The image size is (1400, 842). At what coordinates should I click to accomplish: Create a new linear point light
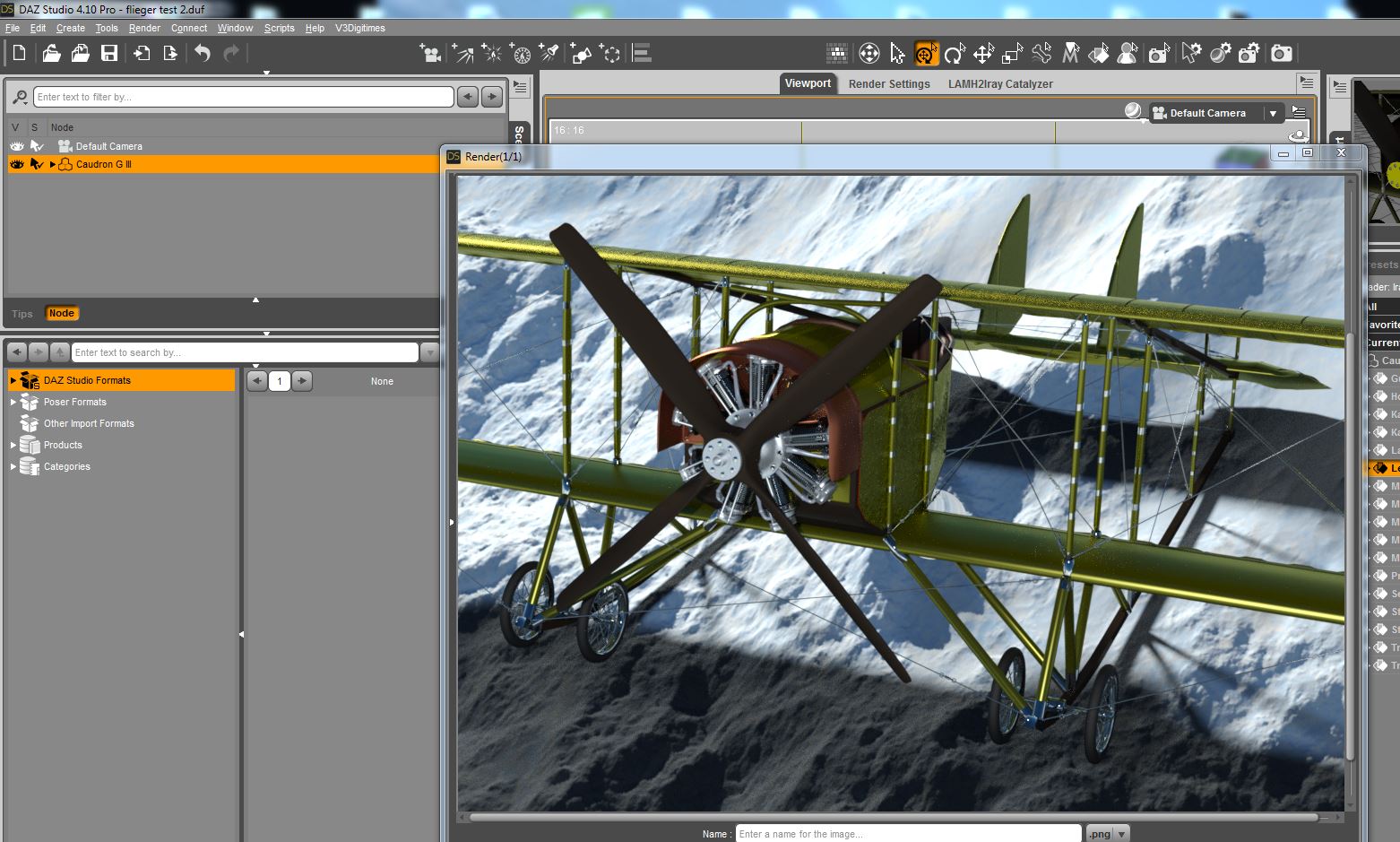point(521,54)
